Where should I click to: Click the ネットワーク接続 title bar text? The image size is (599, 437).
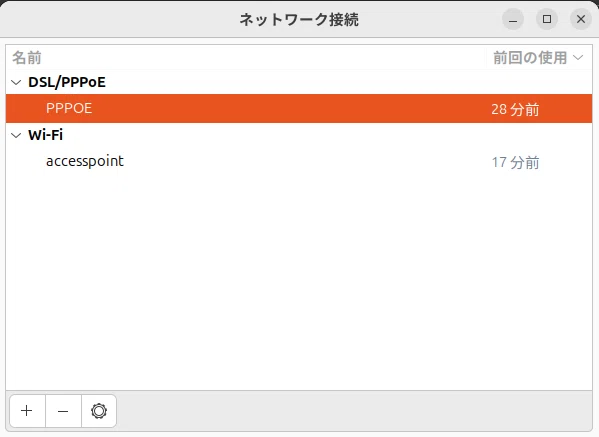(299, 19)
